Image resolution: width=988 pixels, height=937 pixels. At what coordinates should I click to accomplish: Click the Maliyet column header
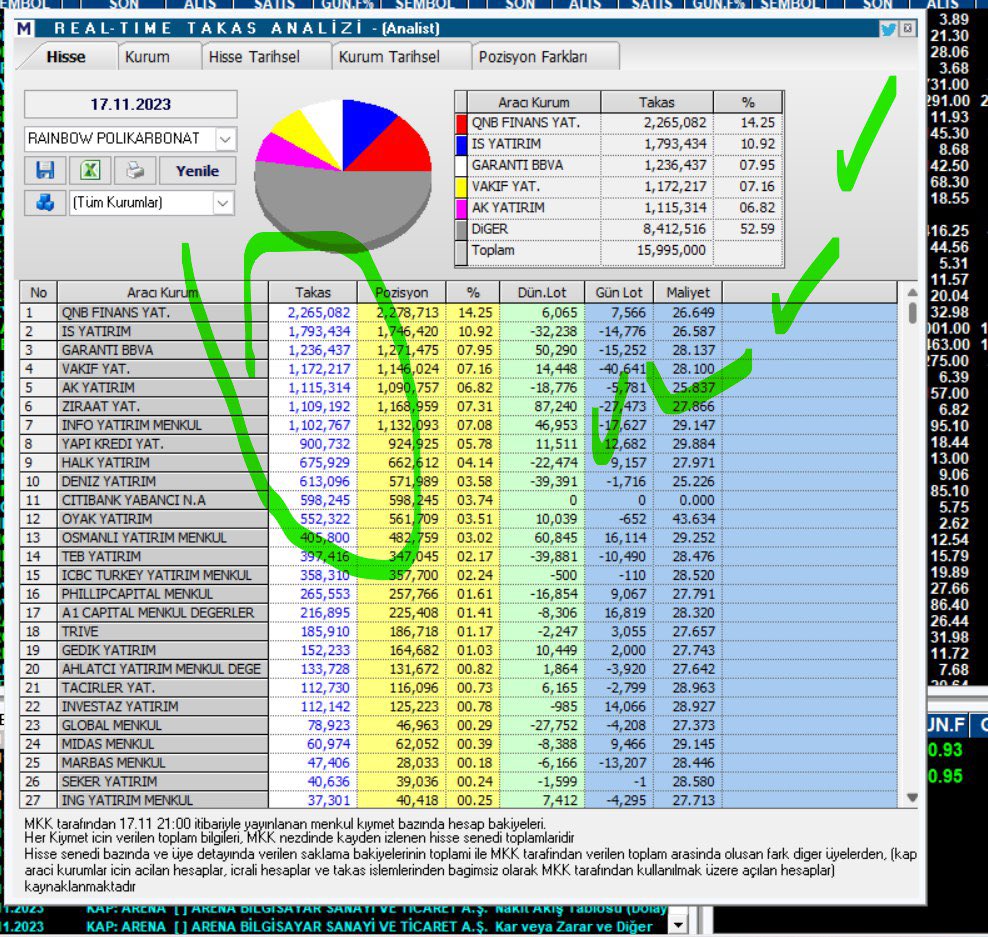(x=688, y=292)
